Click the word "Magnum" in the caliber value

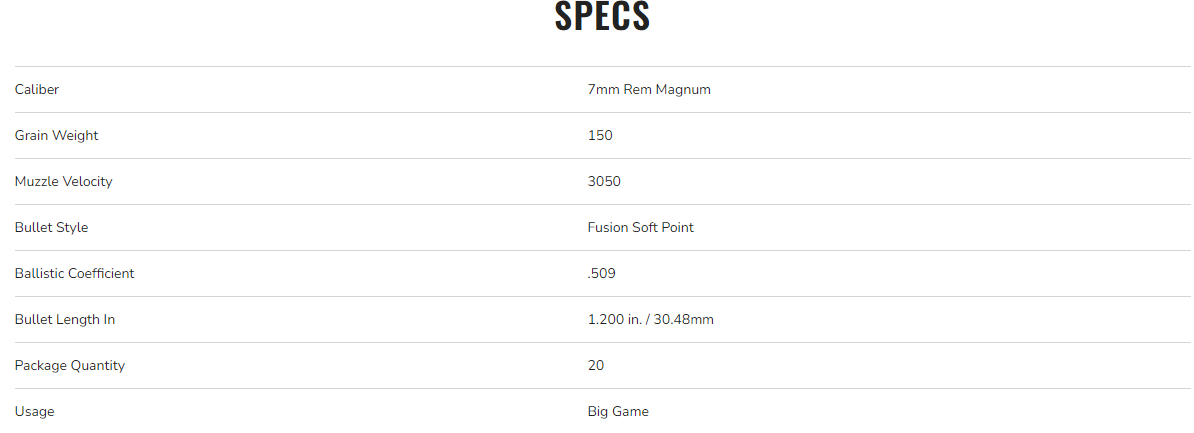pos(683,90)
